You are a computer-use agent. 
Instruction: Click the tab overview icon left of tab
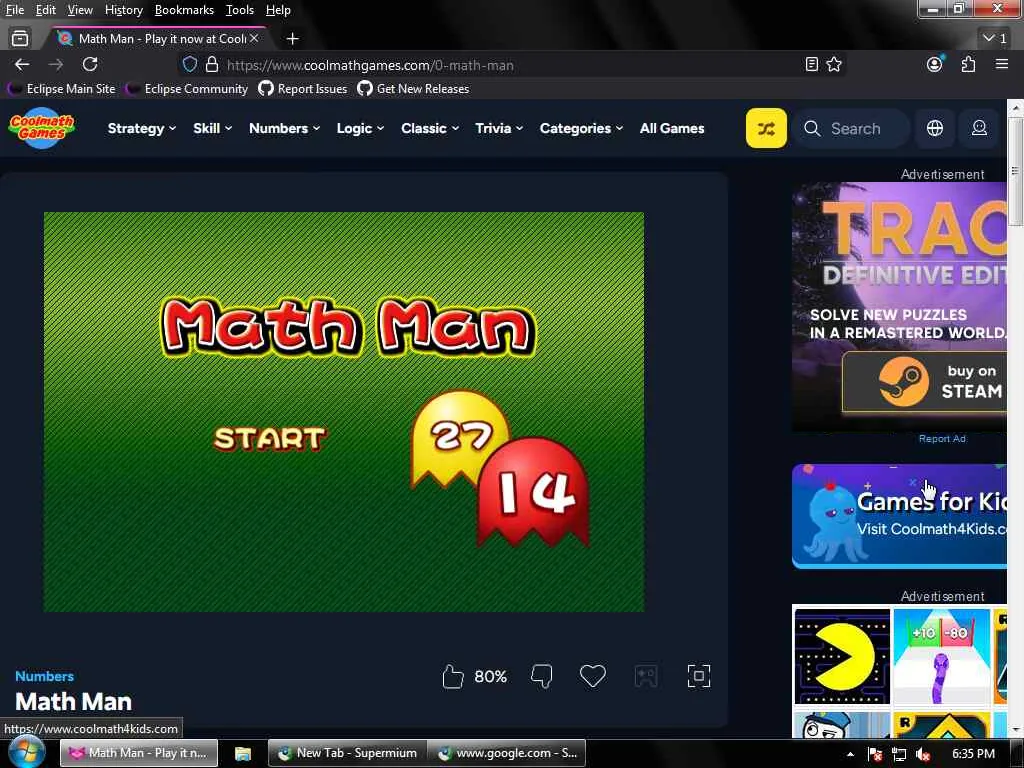(20, 39)
